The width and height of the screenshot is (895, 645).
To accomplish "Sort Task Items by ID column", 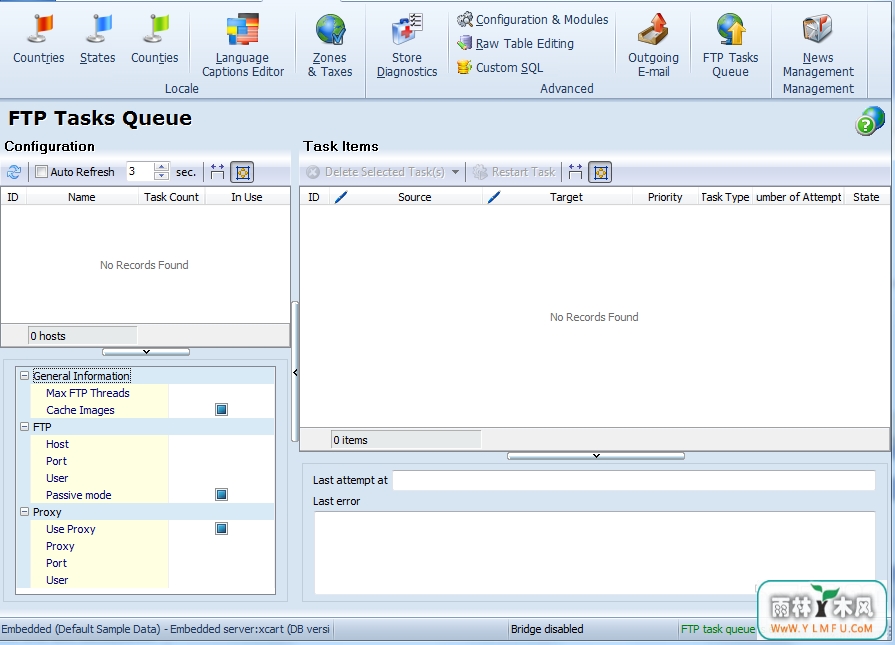I will [x=314, y=197].
